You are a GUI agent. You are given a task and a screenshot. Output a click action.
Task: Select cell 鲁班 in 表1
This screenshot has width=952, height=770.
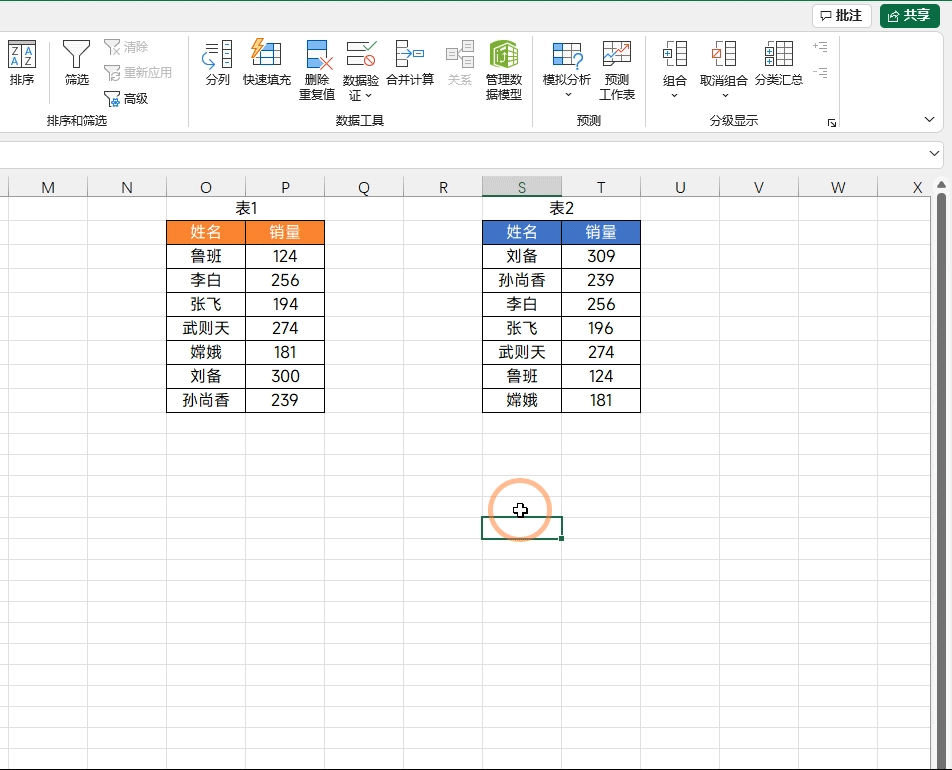(206, 256)
